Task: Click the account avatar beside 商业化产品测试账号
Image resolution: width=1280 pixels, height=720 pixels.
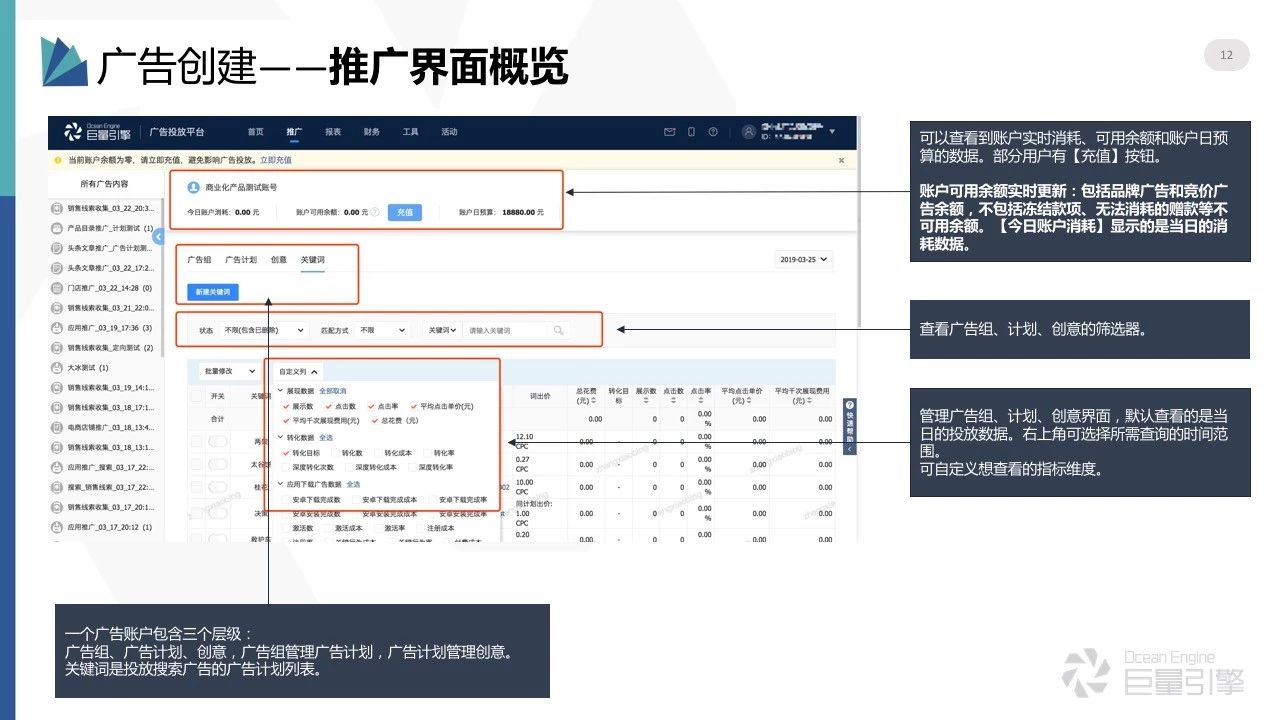Action: [x=194, y=187]
